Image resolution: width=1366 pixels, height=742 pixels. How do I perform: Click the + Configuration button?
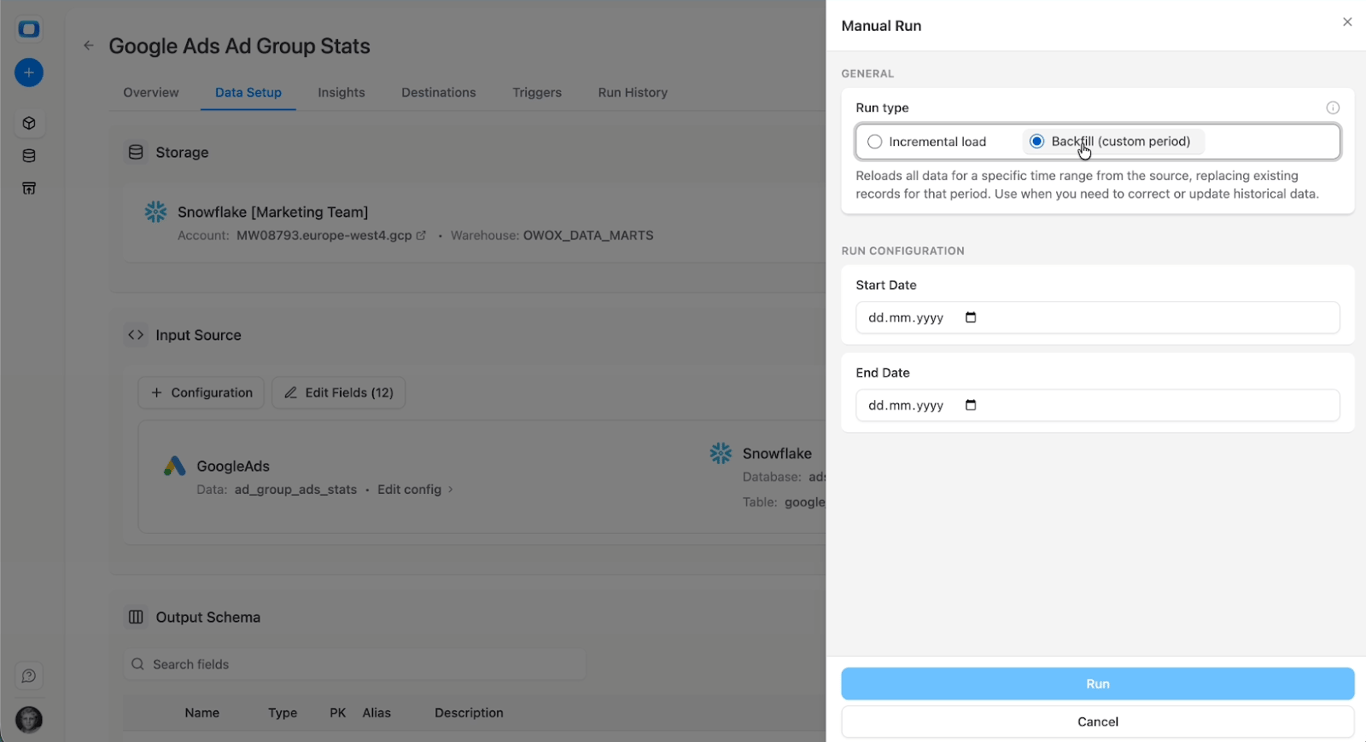(x=201, y=393)
